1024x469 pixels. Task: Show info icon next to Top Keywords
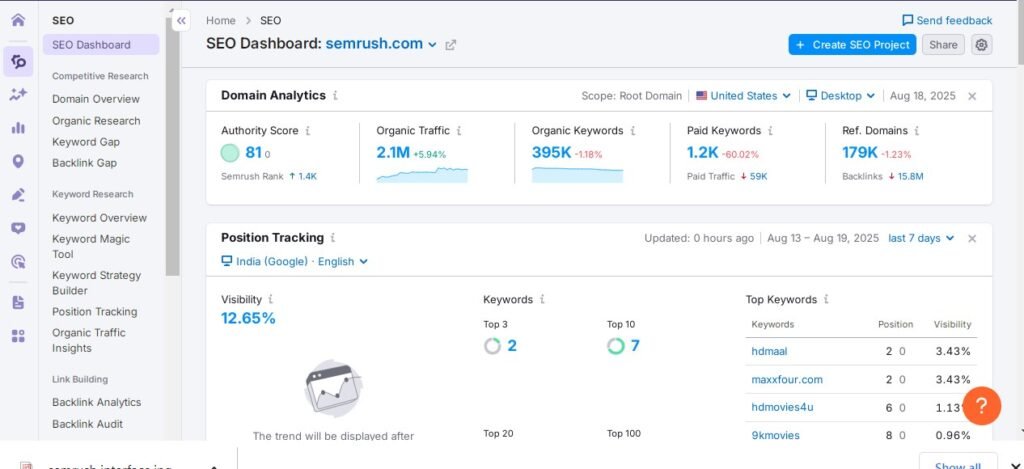tap(826, 299)
